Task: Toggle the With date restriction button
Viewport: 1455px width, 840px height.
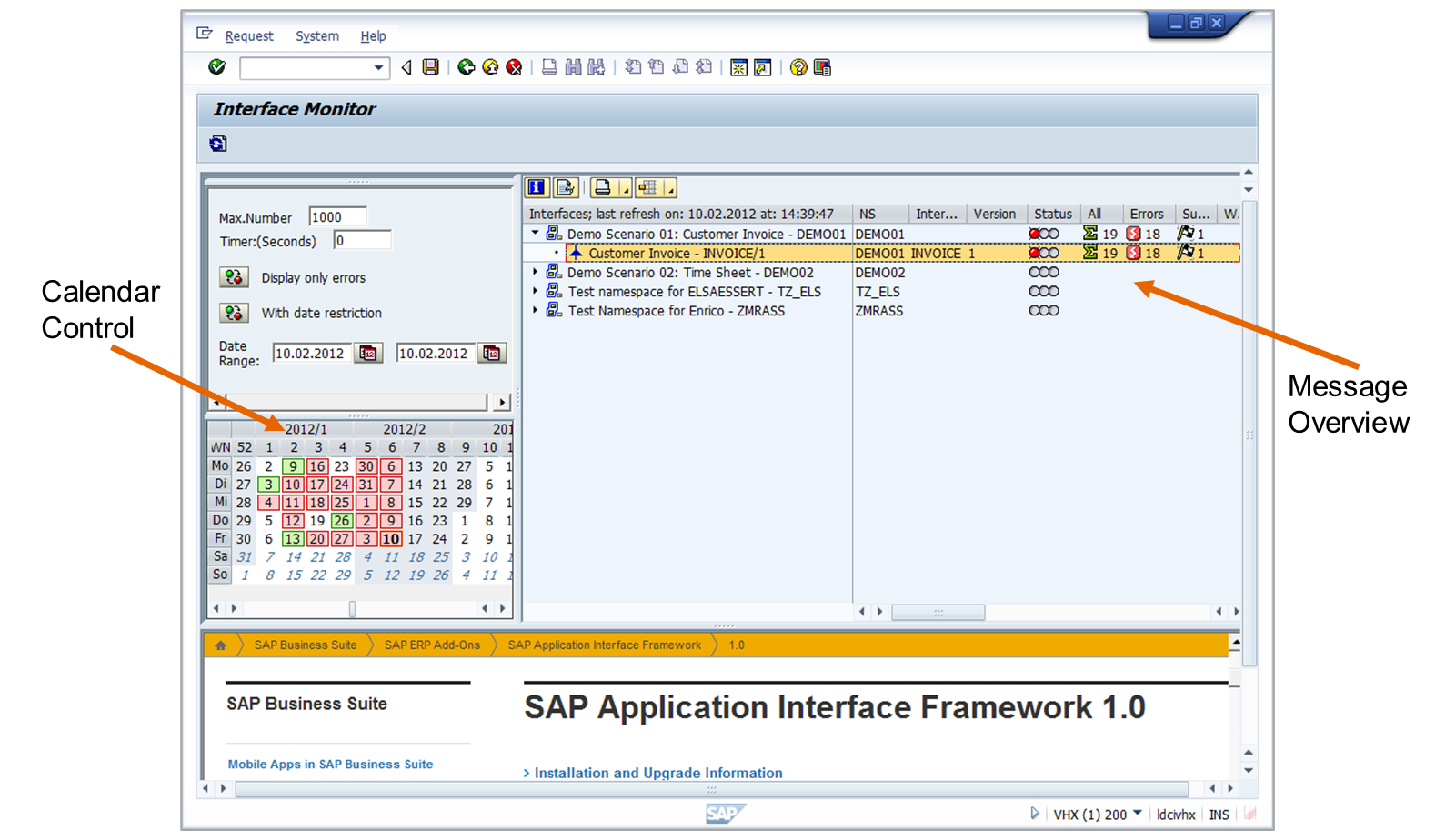Action: pyautogui.click(x=234, y=313)
